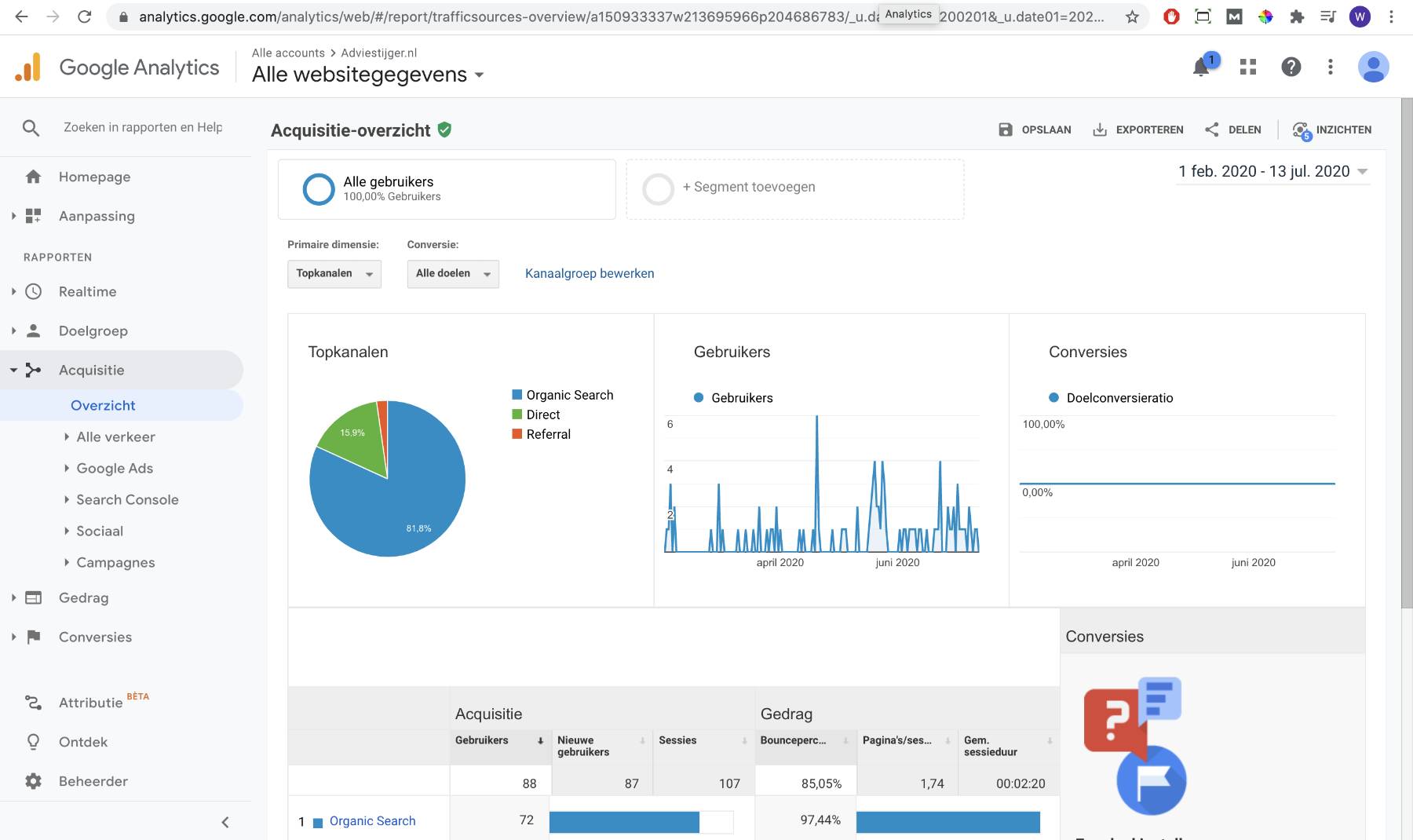Viewport: 1413px width, 840px height.
Task: Click the search magnifier icon in sidebar
Action: (x=31, y=127)
